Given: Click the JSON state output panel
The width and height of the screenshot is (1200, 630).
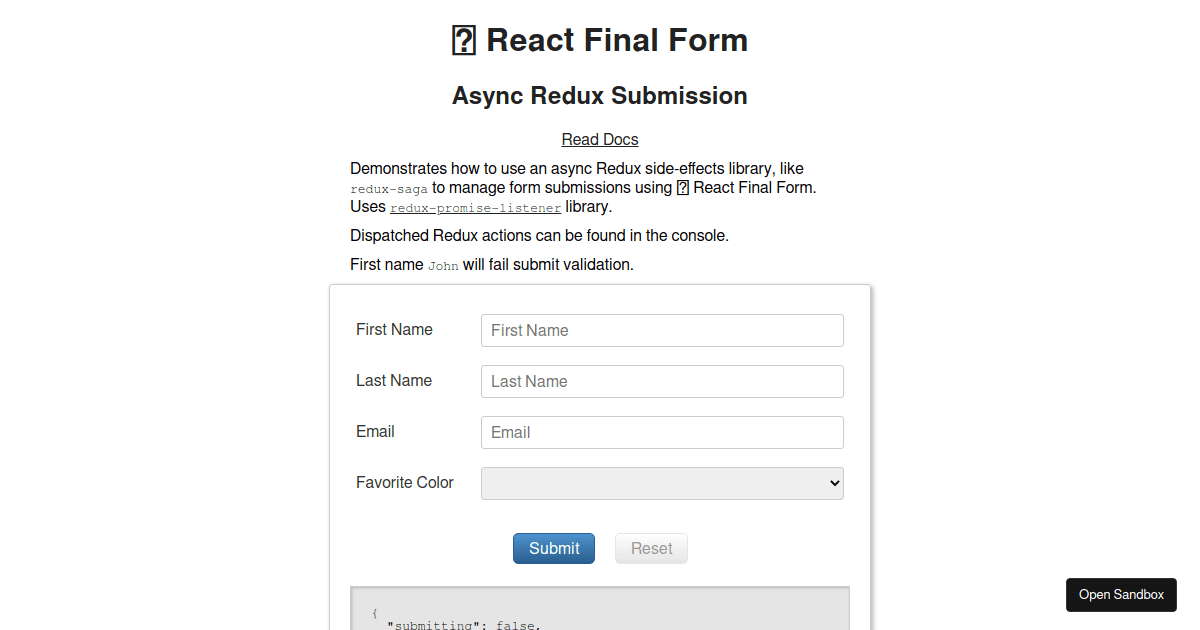Looking at the screenshot, I should coord(600,608).
